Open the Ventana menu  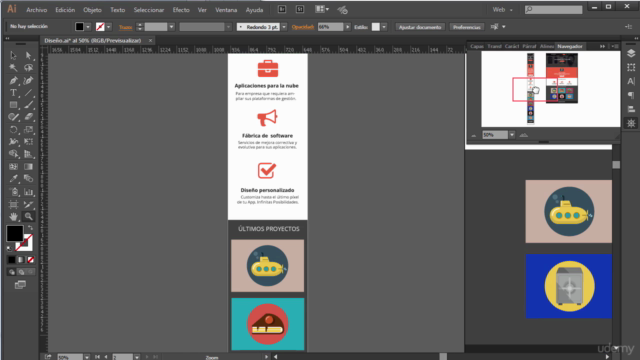[226, 10]
